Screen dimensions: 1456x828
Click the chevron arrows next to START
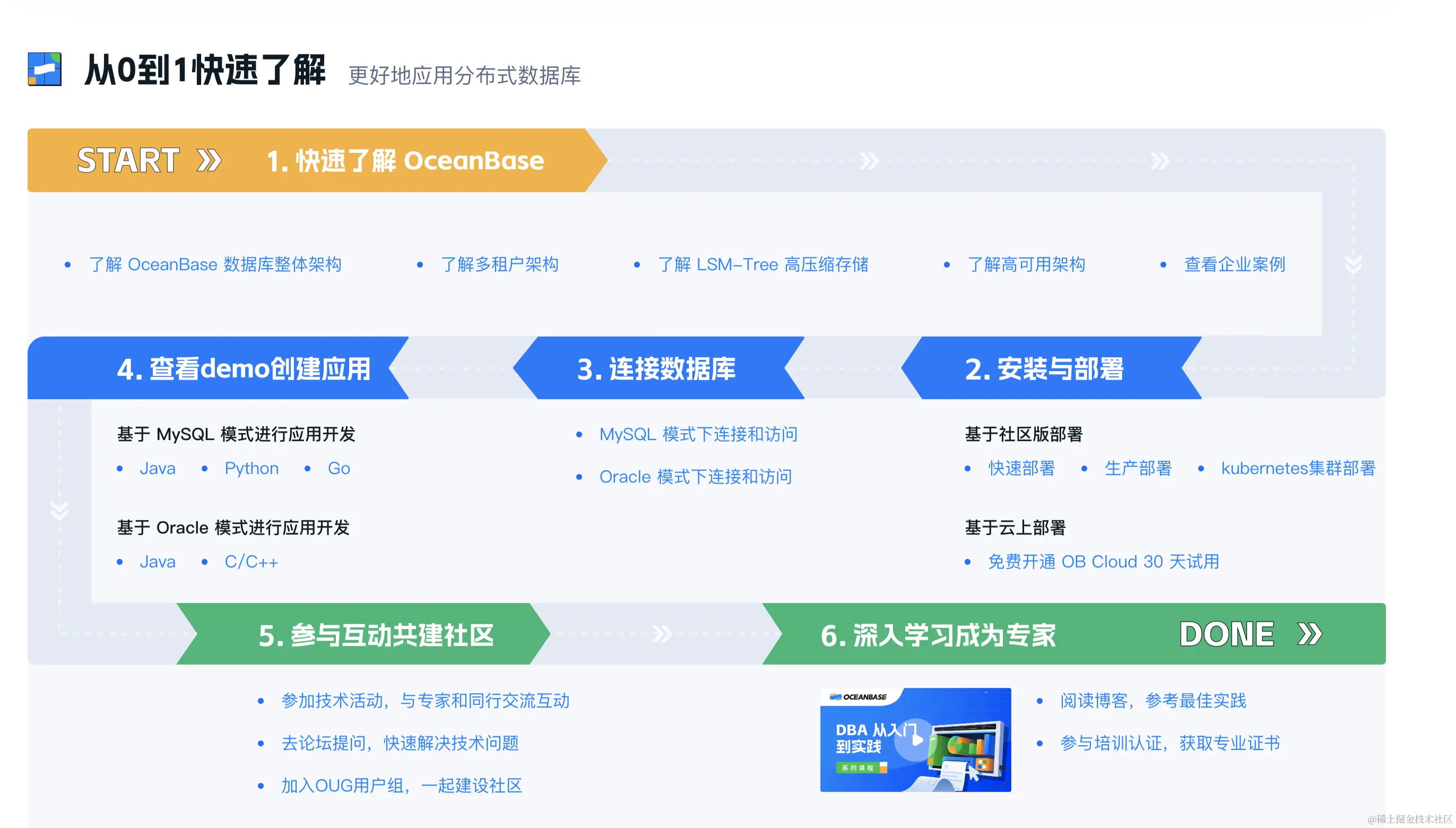click(x=209, y=160)
